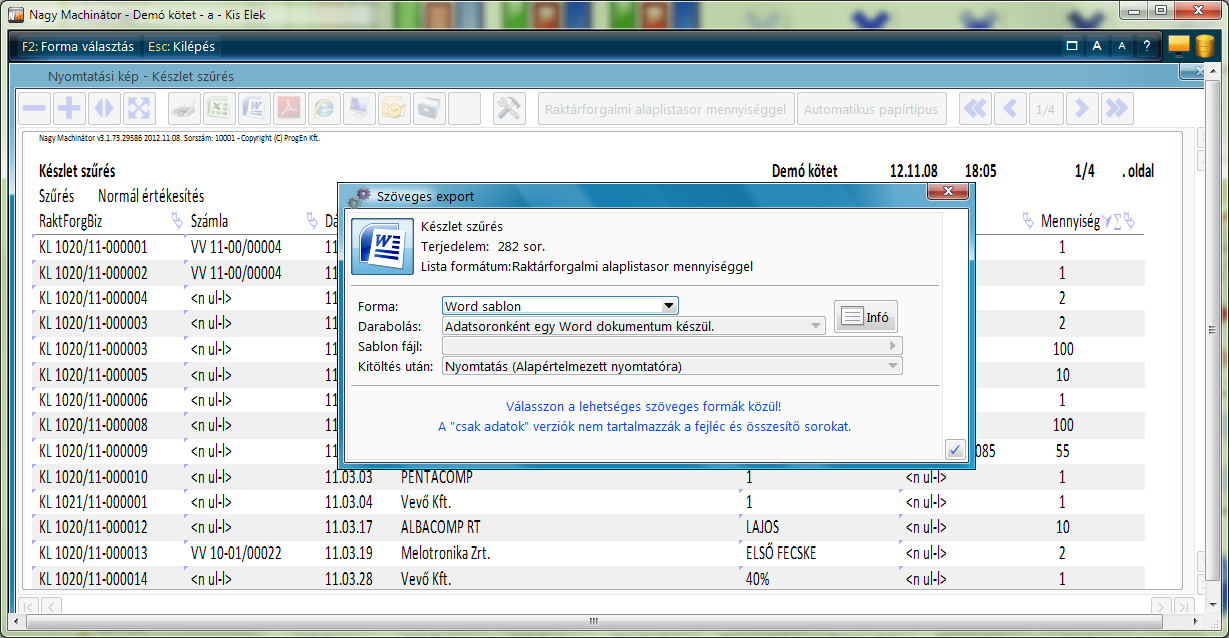Click the fit whole page expand icon
This screenshot has height=638, width=1229.
pos(138,108)
